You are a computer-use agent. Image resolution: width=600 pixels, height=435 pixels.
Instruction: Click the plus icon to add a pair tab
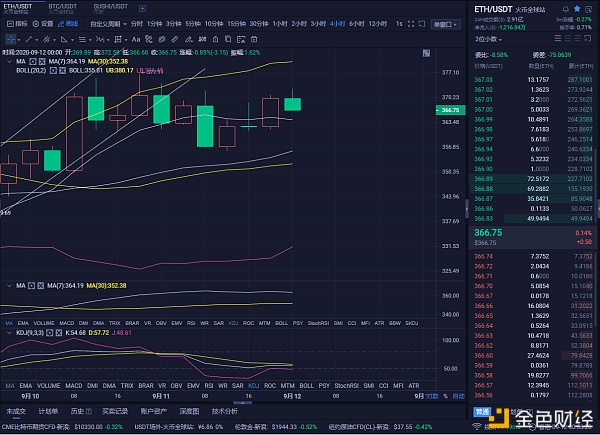pyautogui.click(x=142, y=8)
